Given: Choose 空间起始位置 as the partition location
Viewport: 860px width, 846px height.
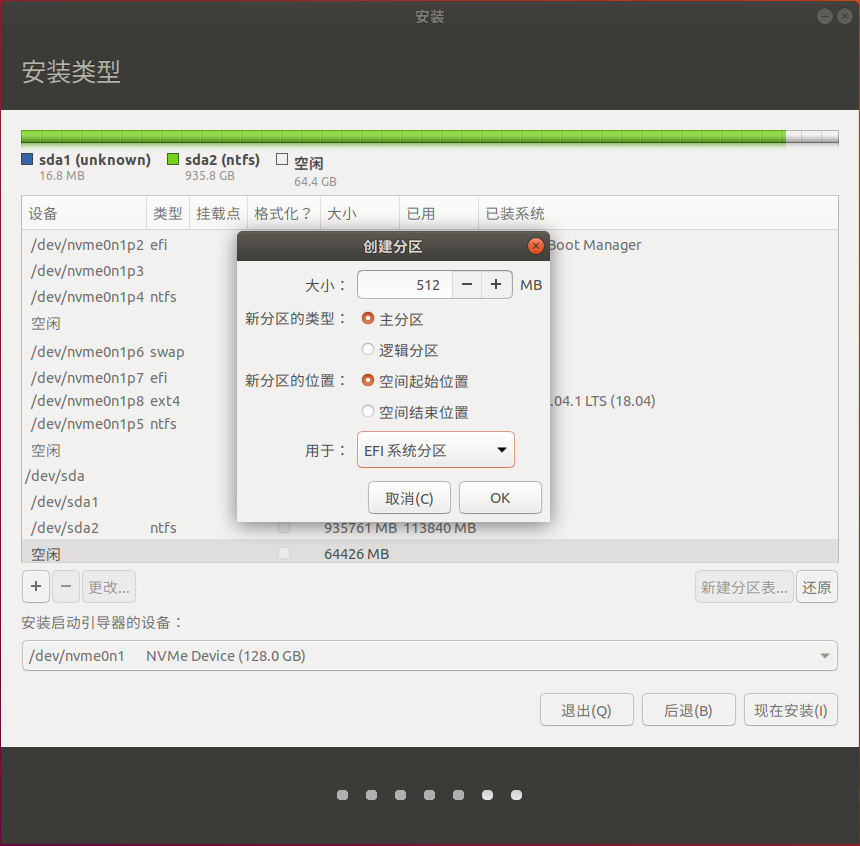Looking at the screenshot, I should [x=367, y=381].
